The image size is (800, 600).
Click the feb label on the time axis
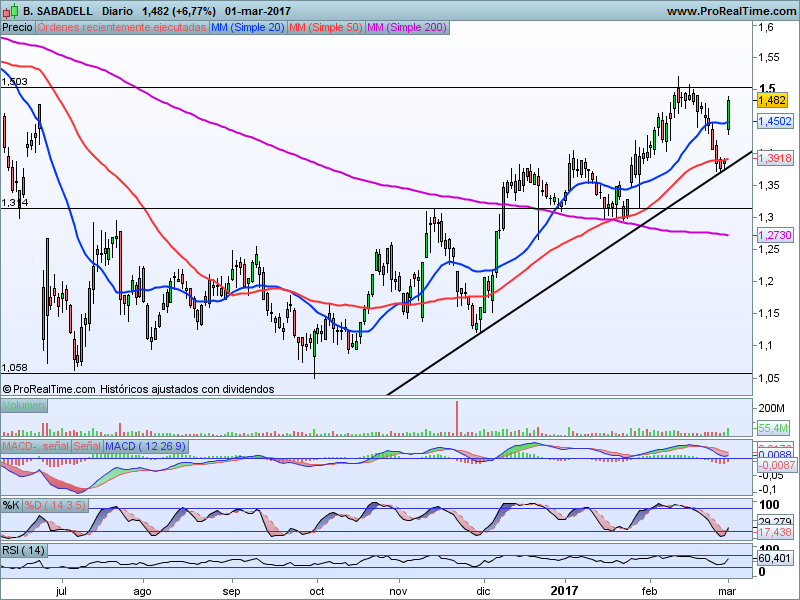[649, 591]
